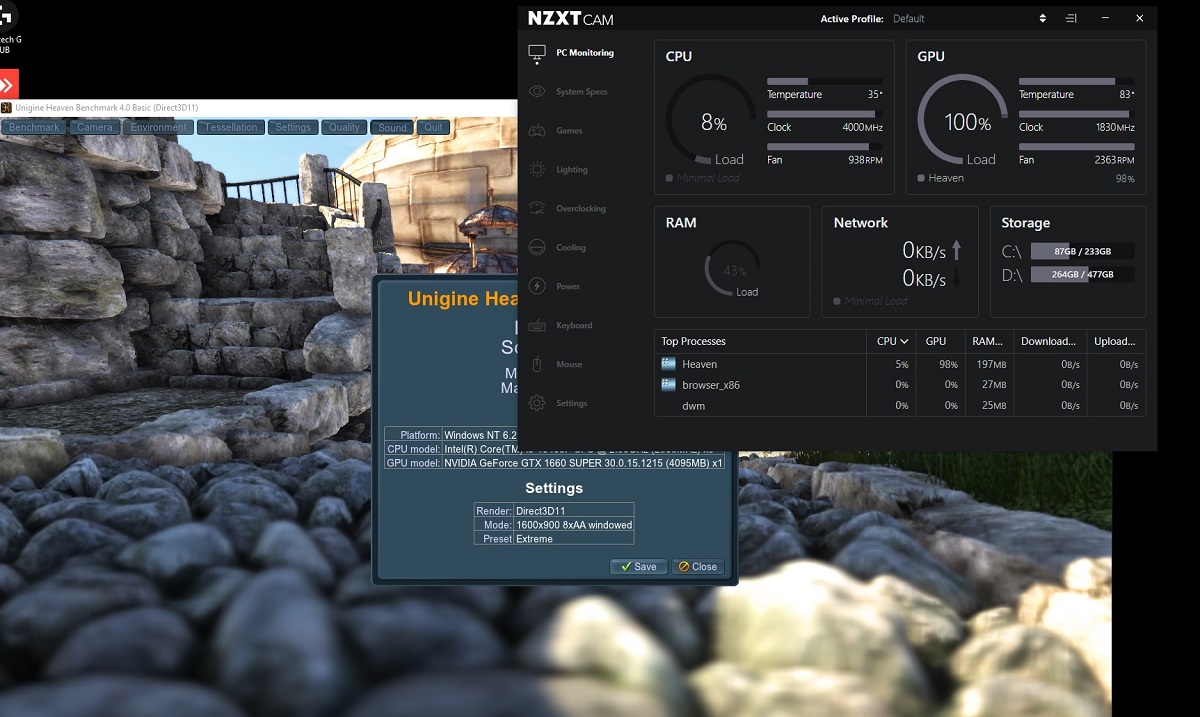Open Quality menu in Heaven
Screen dimensions: 1200x717
click(344, 128)
